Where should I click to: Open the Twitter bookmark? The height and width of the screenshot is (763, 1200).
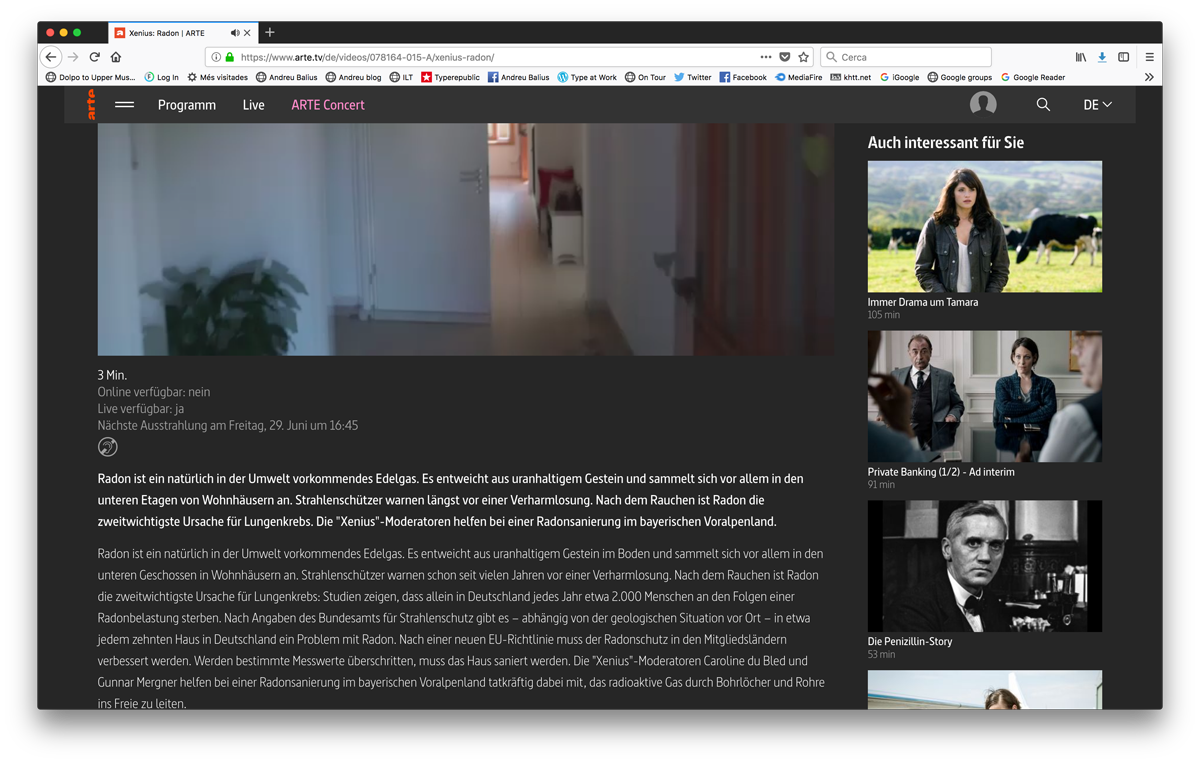tap(693, 77)
